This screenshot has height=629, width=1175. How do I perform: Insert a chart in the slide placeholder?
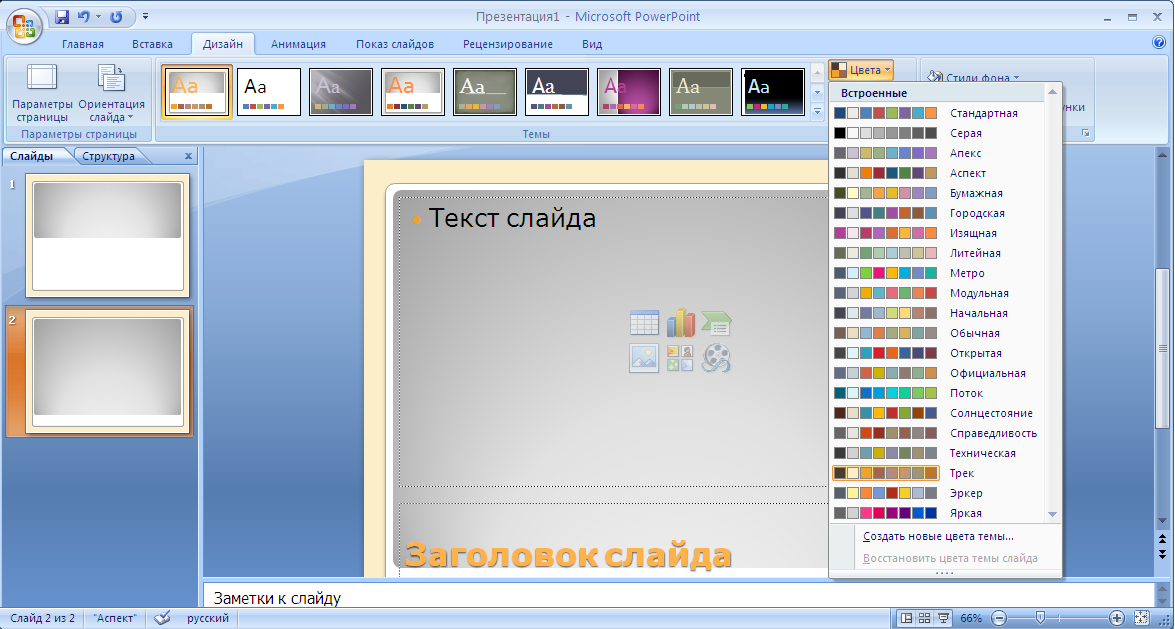coord(680,323)
